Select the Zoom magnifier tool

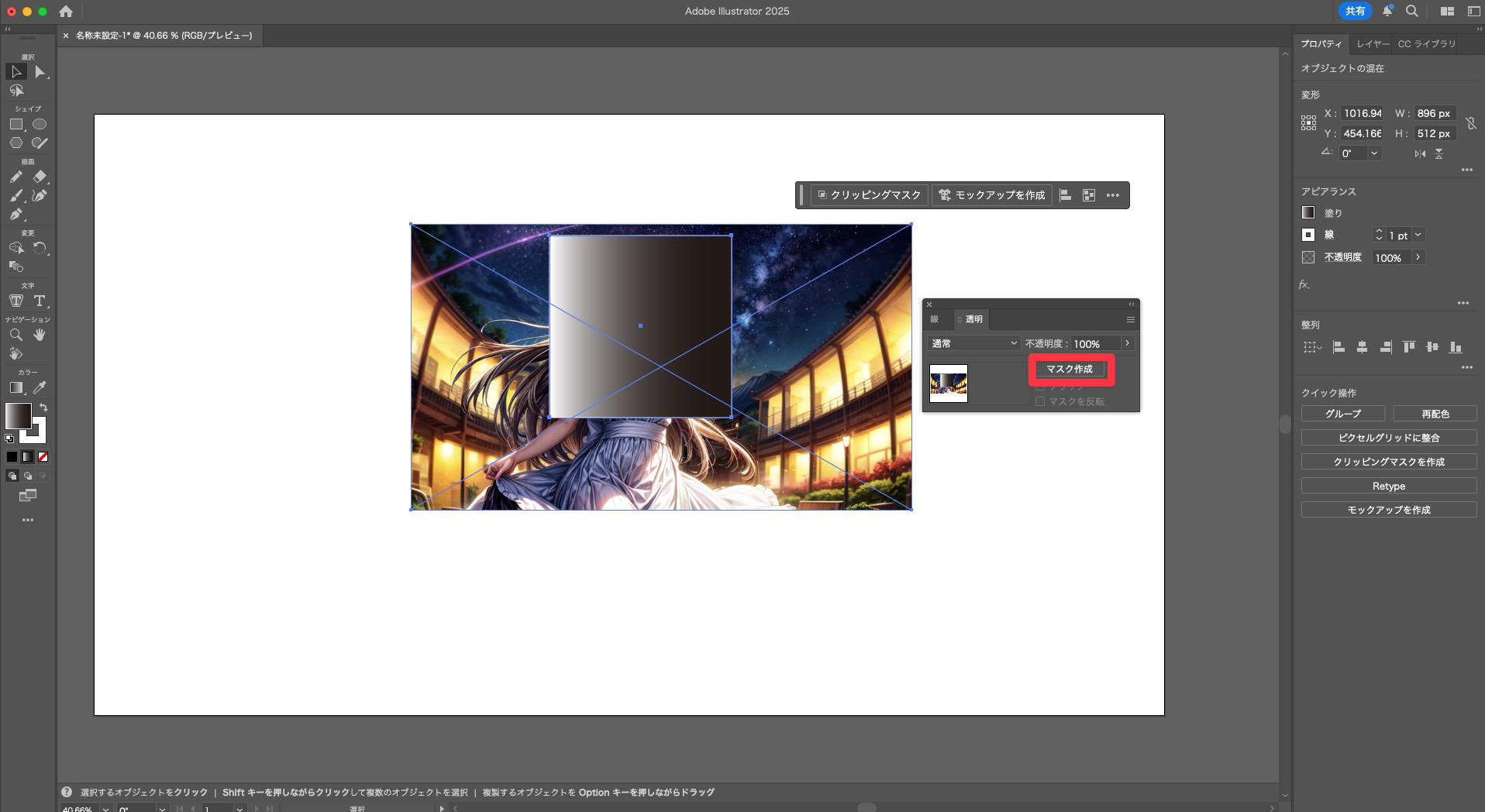point(16,335)
